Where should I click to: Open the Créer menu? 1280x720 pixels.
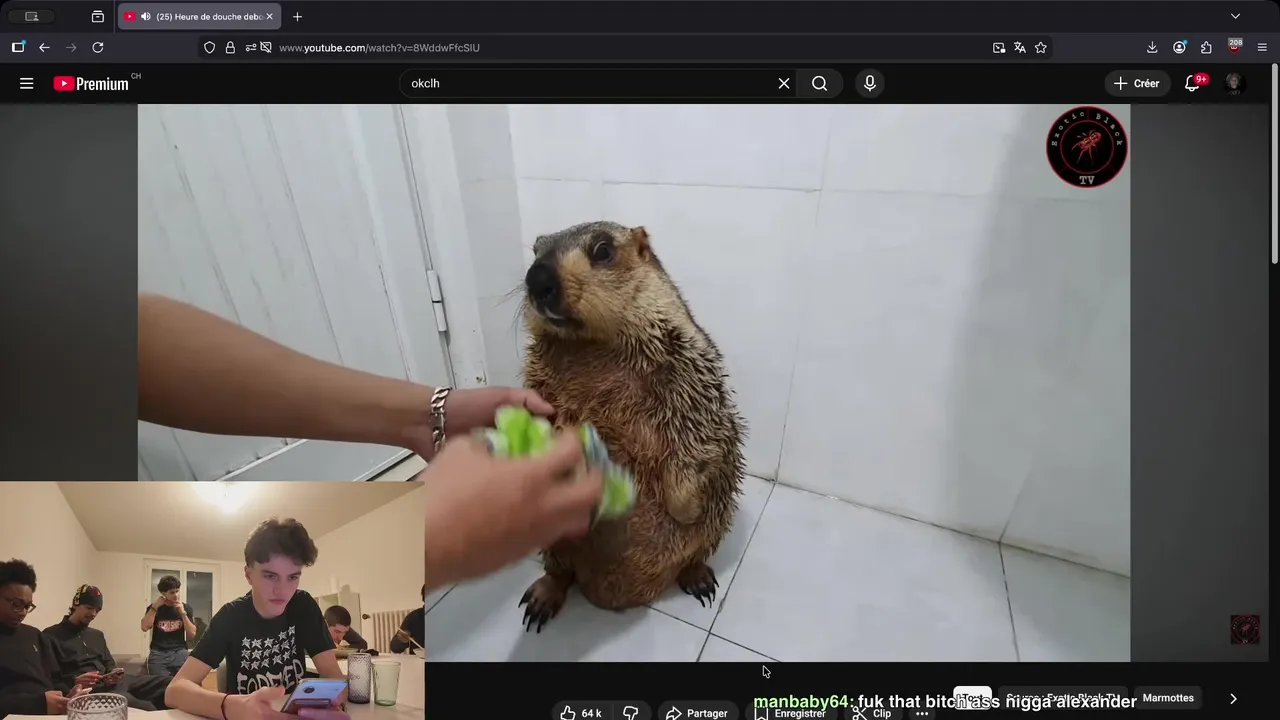tap(1136, 84)
